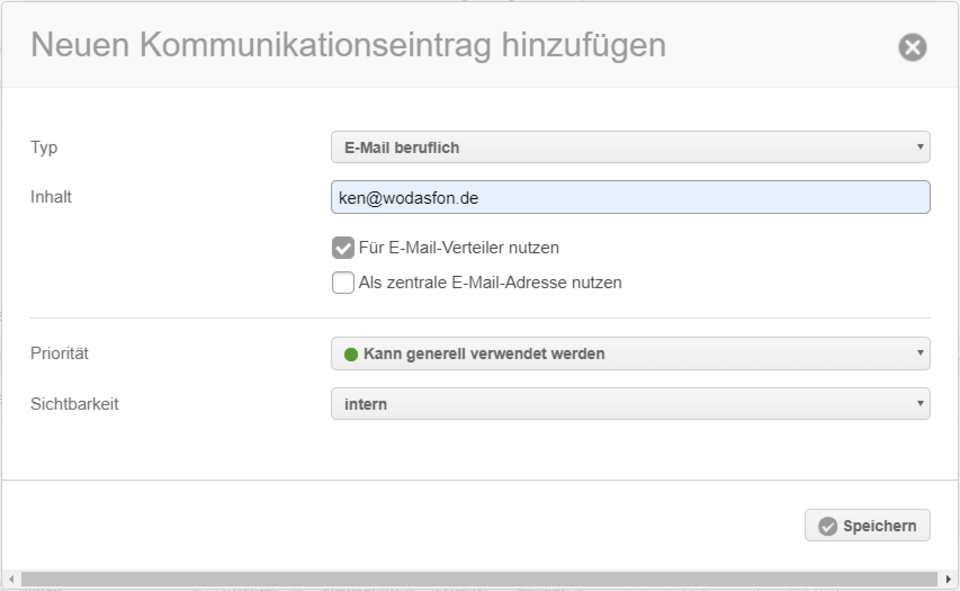Click the small arrow of the Typ dropdown
The width and height of the screenshot is (960, 591).
coord(920,147)
